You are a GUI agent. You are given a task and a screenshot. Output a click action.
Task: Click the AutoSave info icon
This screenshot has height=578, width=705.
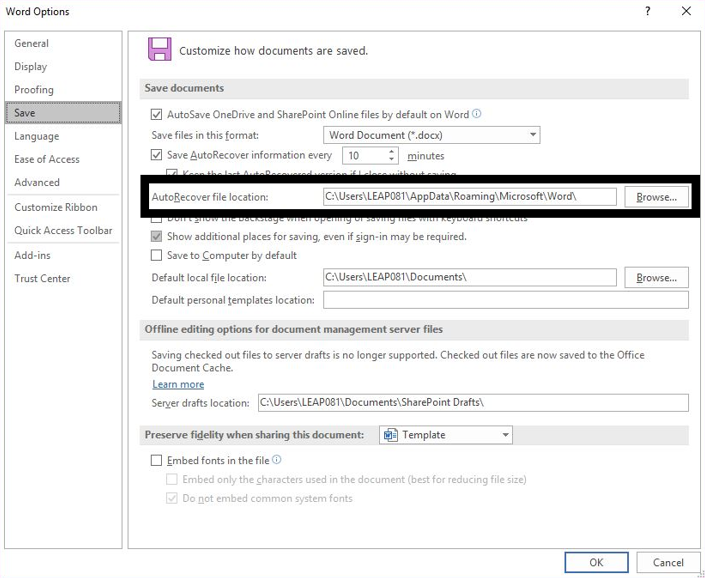[477, 114]
